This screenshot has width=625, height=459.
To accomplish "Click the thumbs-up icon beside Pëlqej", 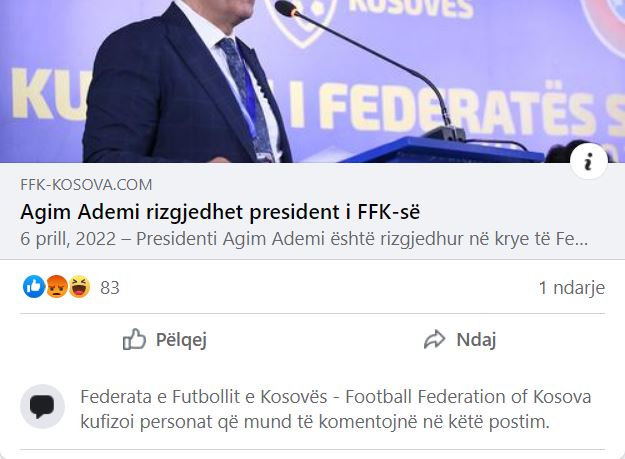I will pos(134,339).
